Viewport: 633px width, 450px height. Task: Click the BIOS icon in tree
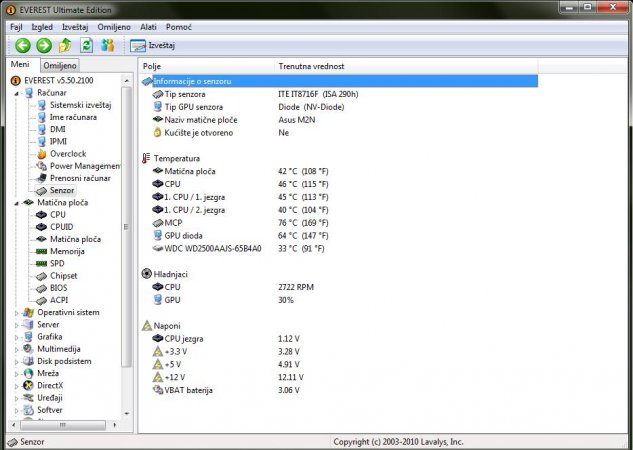point(42,288)
